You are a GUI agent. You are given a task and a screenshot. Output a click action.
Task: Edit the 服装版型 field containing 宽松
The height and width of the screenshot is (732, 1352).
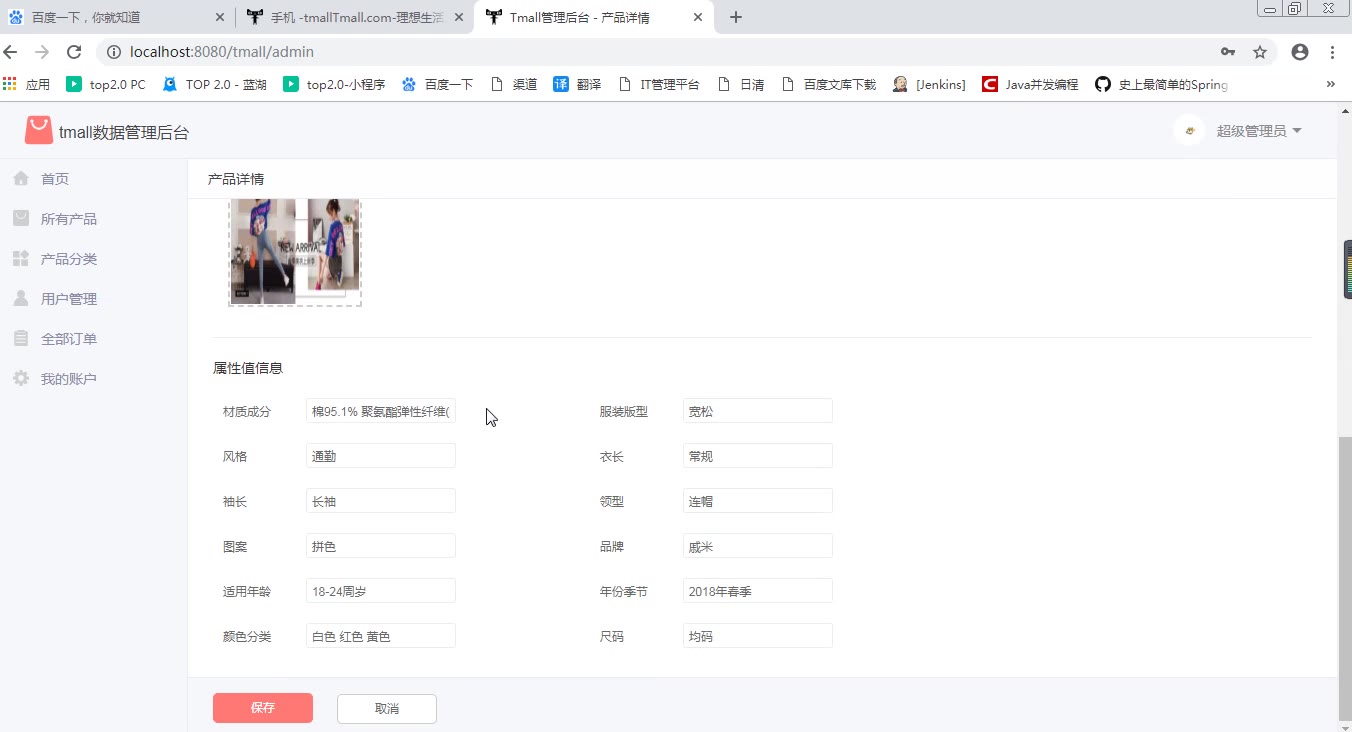(x=758, y=411)
